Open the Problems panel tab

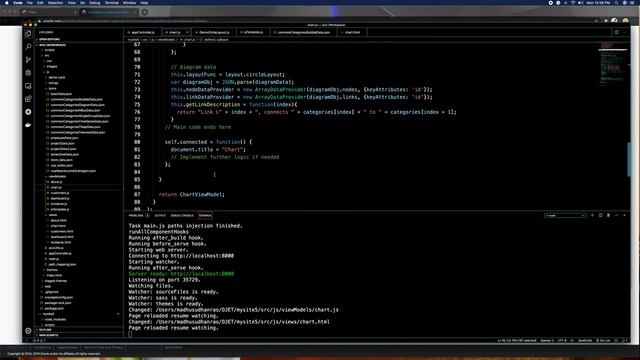pos(136,215)
